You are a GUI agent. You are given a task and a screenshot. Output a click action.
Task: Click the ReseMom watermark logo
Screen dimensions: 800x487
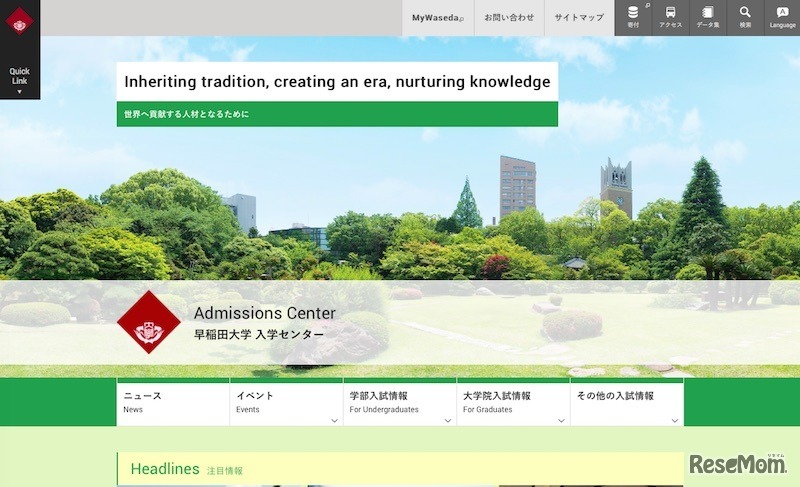click(x=738, y=465)
